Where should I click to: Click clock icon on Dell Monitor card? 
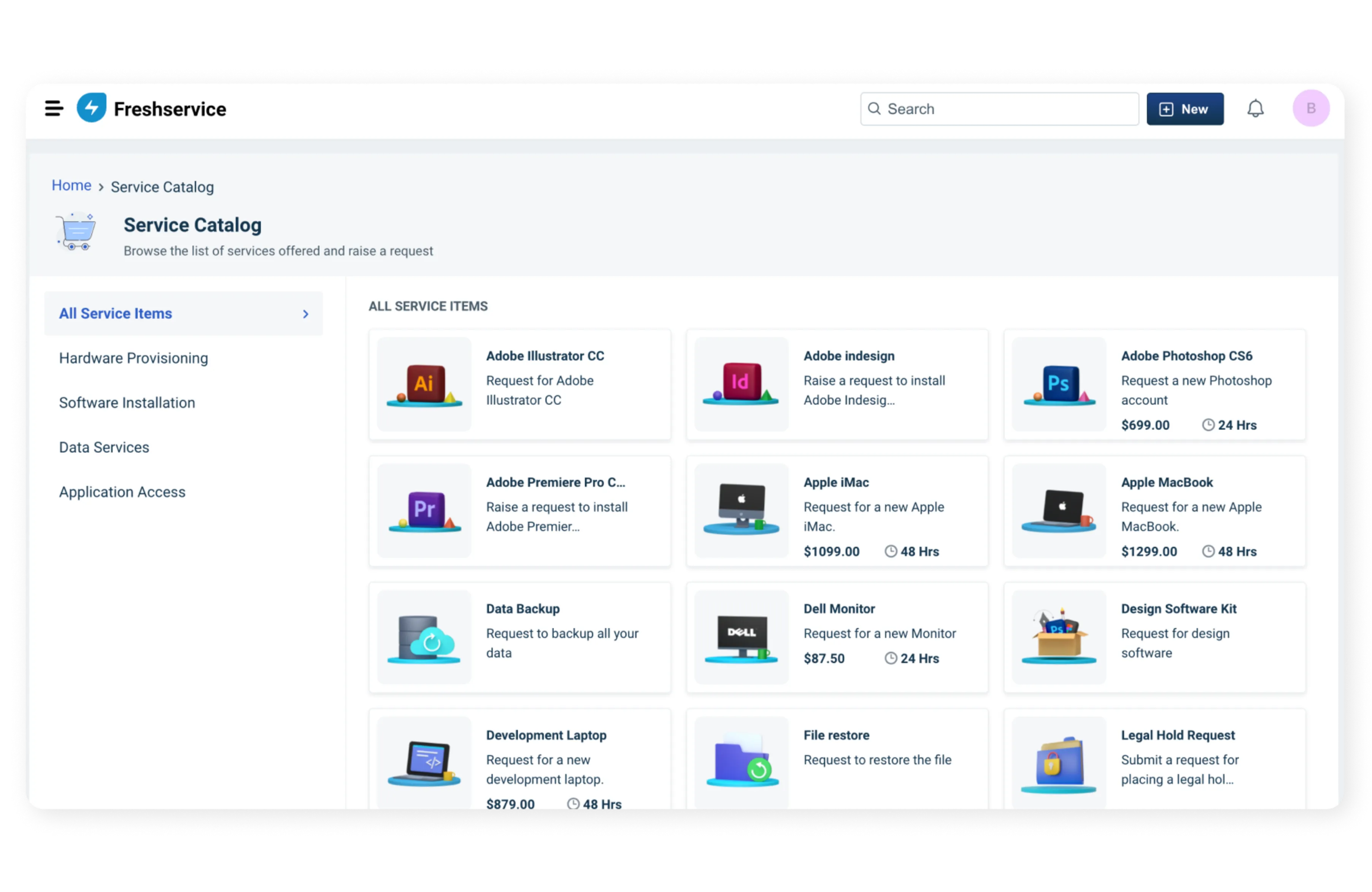(x=891, y=658)
